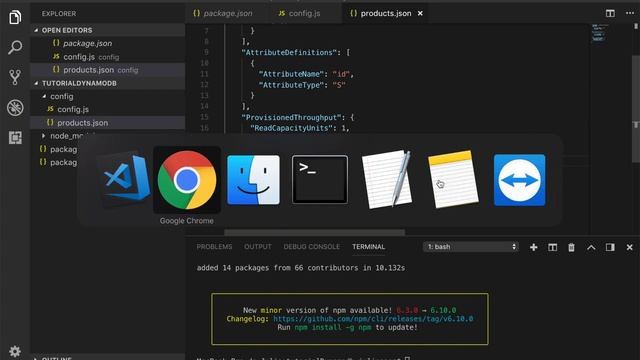The width and height of the screenshot is (640, 360).
Task: Select products.json in the config folder
Action: (108, 122)
